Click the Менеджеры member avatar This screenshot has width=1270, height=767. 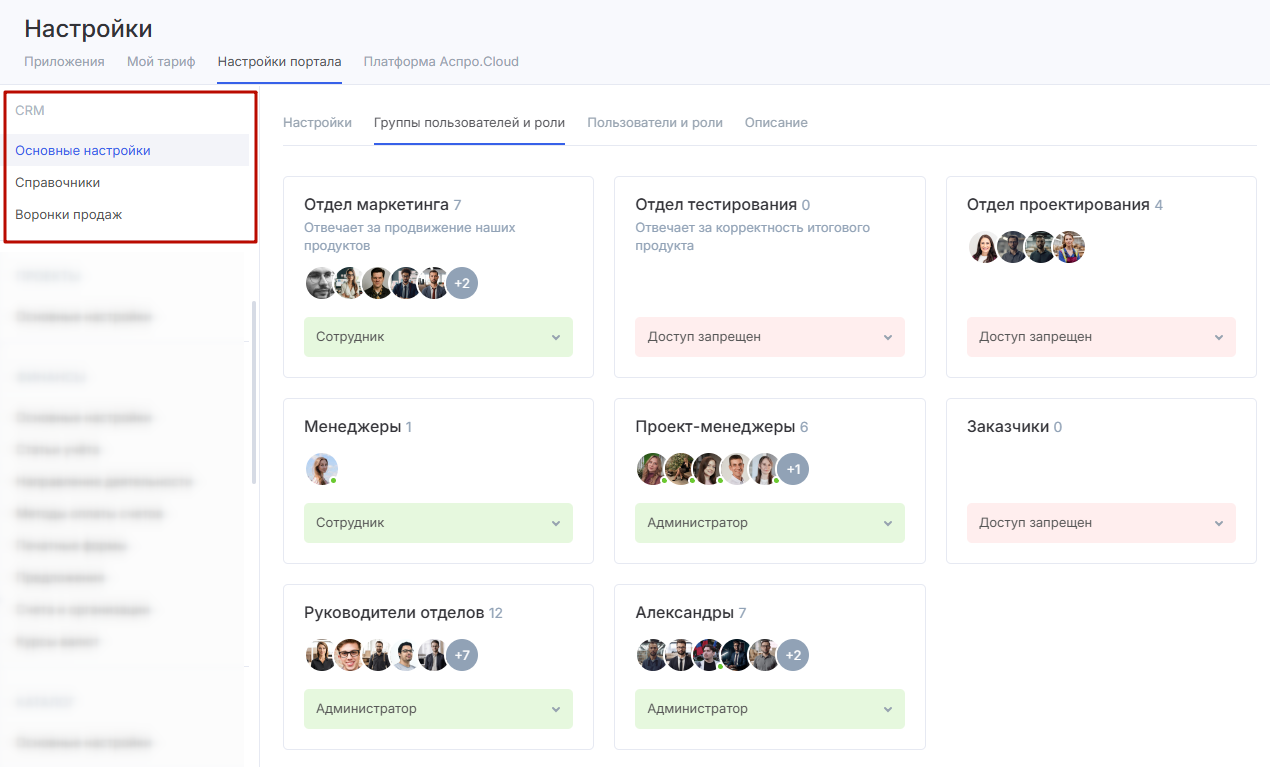point(322,469)
